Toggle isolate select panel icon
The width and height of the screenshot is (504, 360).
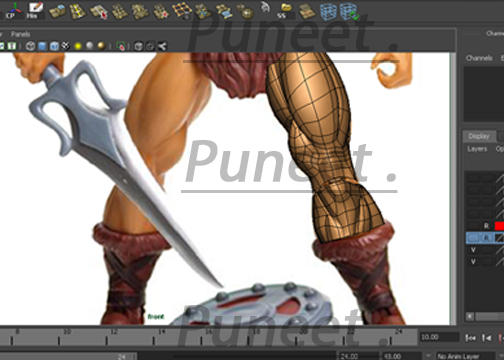coord(121,46)
